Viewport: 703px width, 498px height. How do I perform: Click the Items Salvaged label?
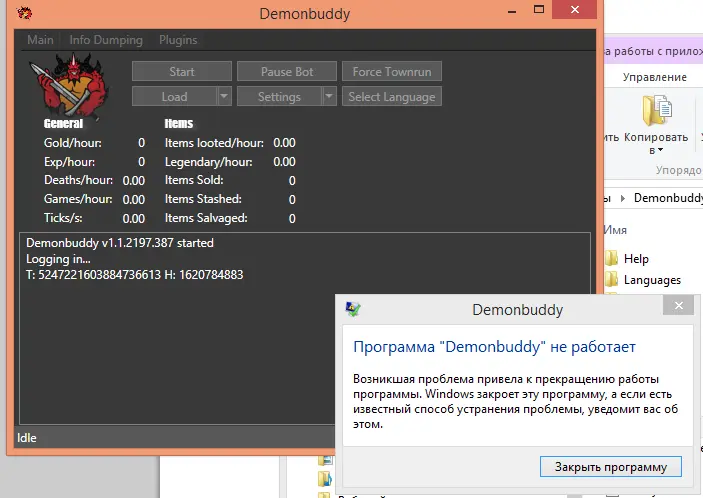point(206,218)
